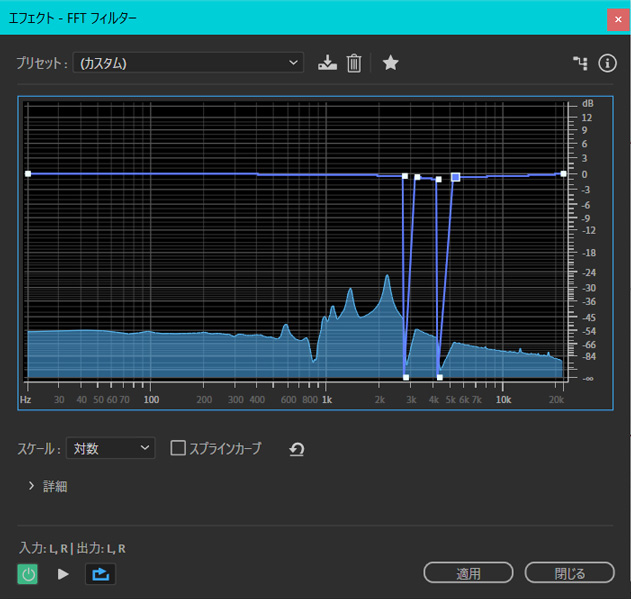The width and height of the screenshot is (631, 599).
Task: Open the プリセット dropdown
Action: [x=188, y=63]
